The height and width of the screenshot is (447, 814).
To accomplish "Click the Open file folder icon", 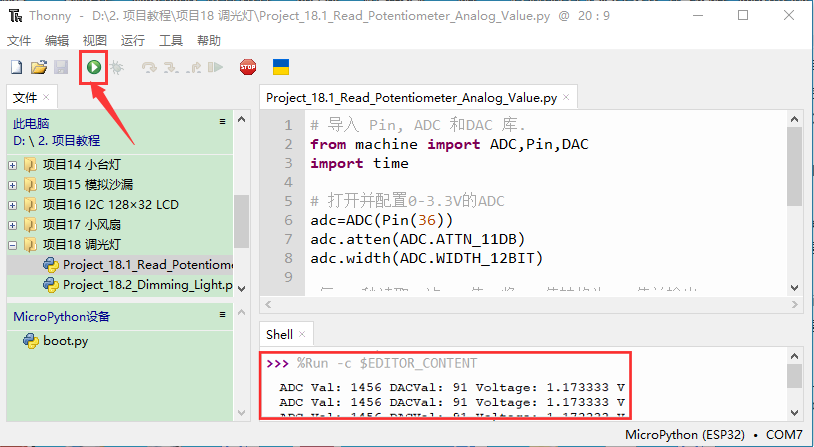I will coord(39,67).
